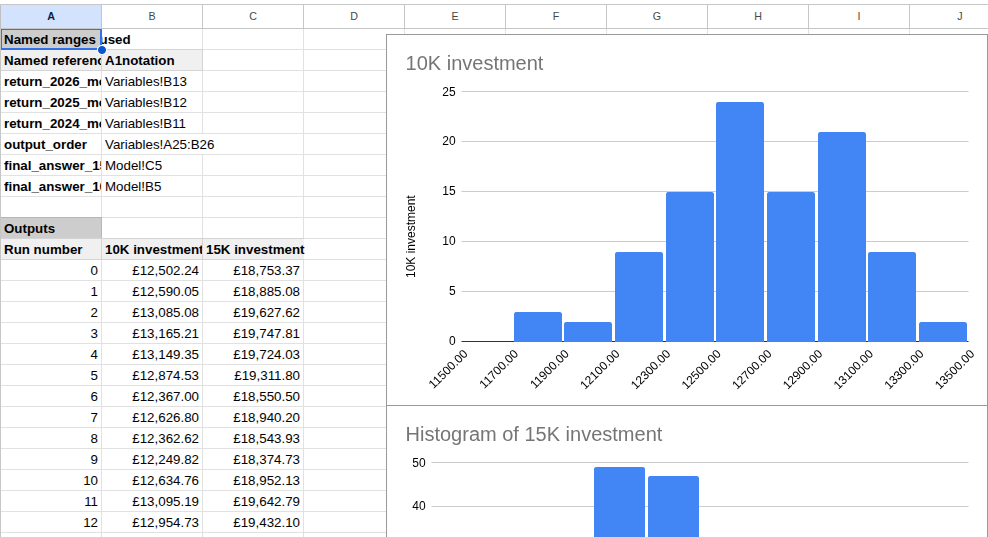Click the rightmost short histogram bar
This screenshot has width=988, height=537.
[x=943, y=332]
